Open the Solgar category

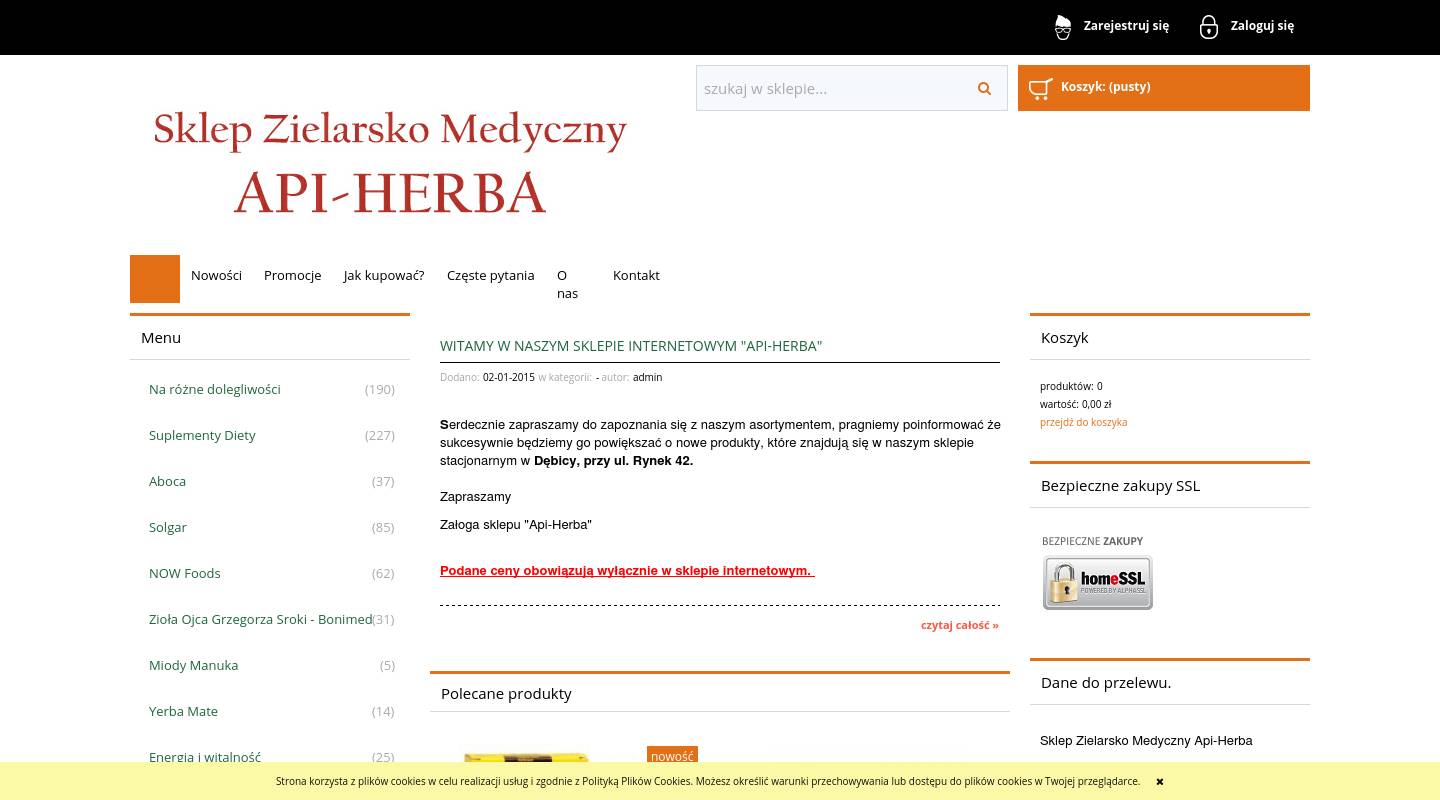pyautogui.click(x=167, y=527)
